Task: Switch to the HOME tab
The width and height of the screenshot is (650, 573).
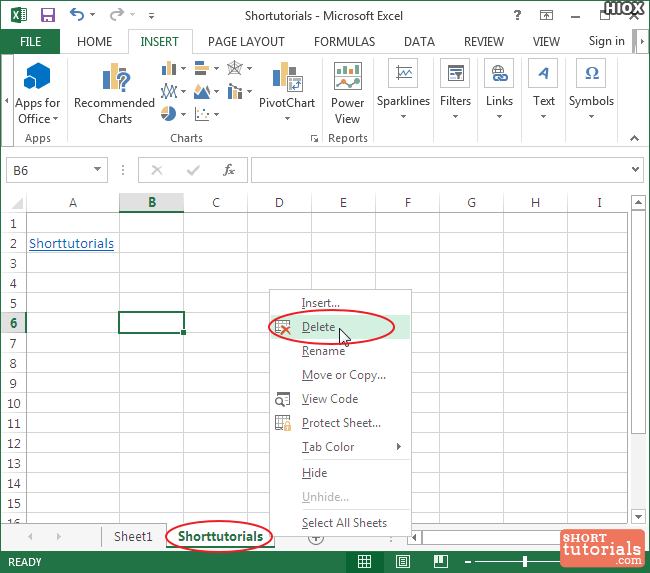Action: (95, 41)
